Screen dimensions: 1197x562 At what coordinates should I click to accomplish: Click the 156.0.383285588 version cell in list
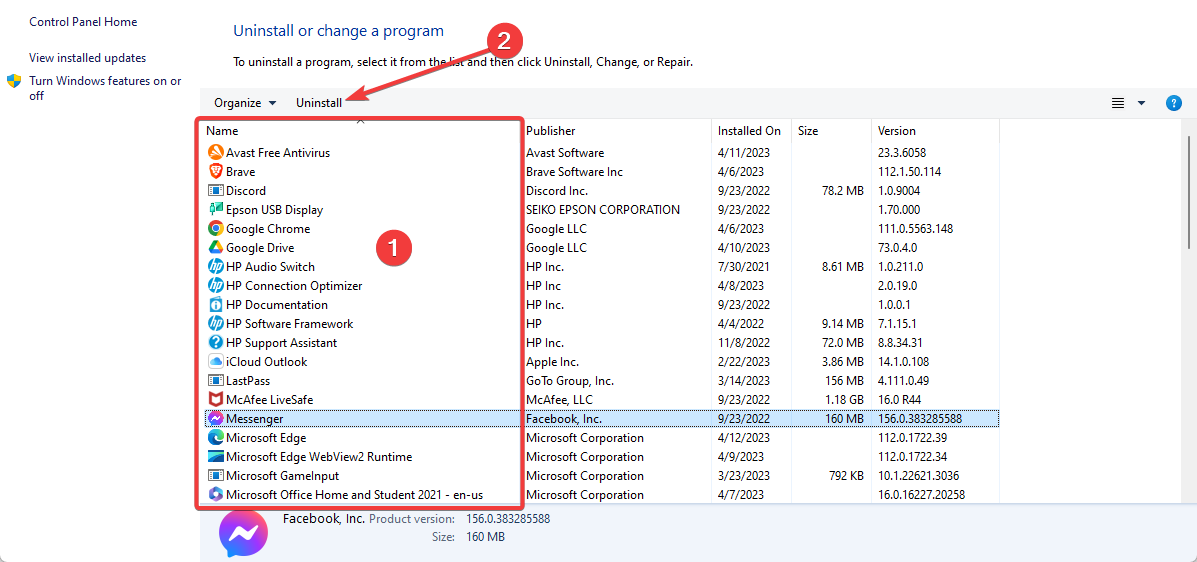pos(920,418)
